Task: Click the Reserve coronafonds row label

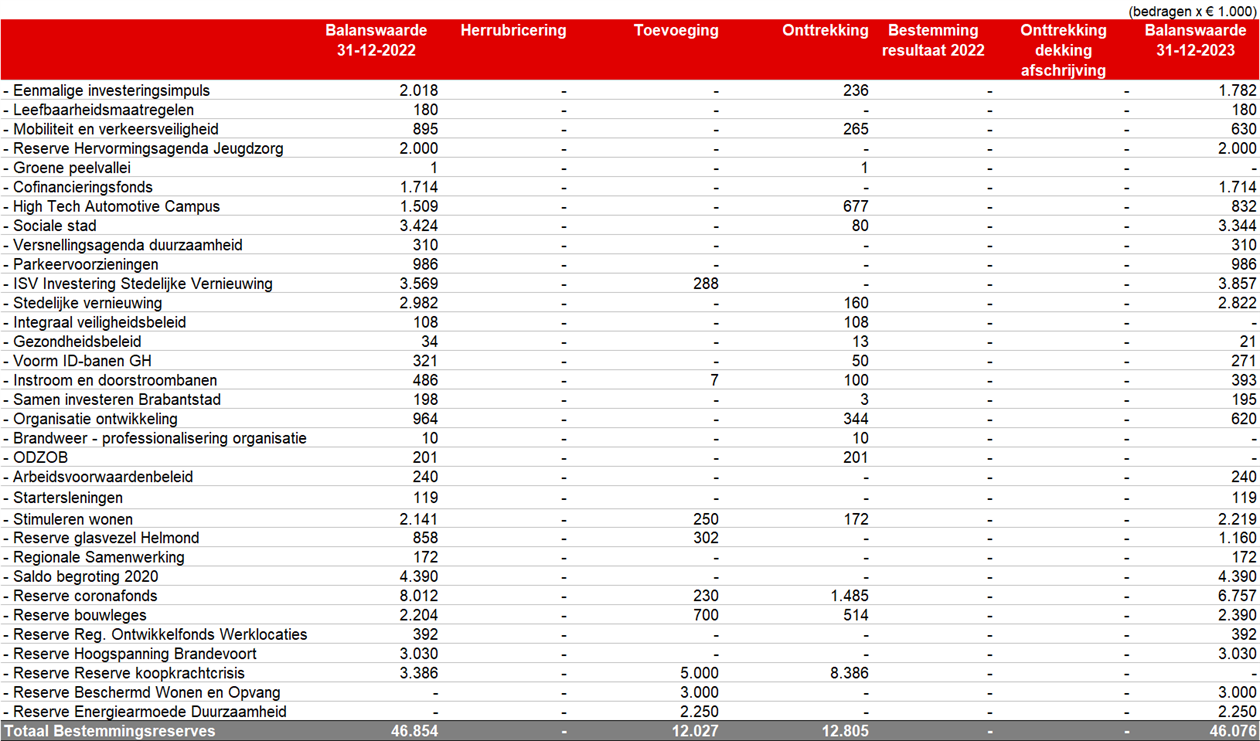Action: [81, 596]
